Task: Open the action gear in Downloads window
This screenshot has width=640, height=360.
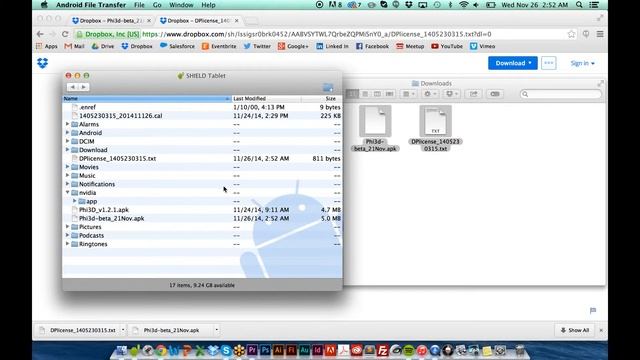Action: pos(430,94)
